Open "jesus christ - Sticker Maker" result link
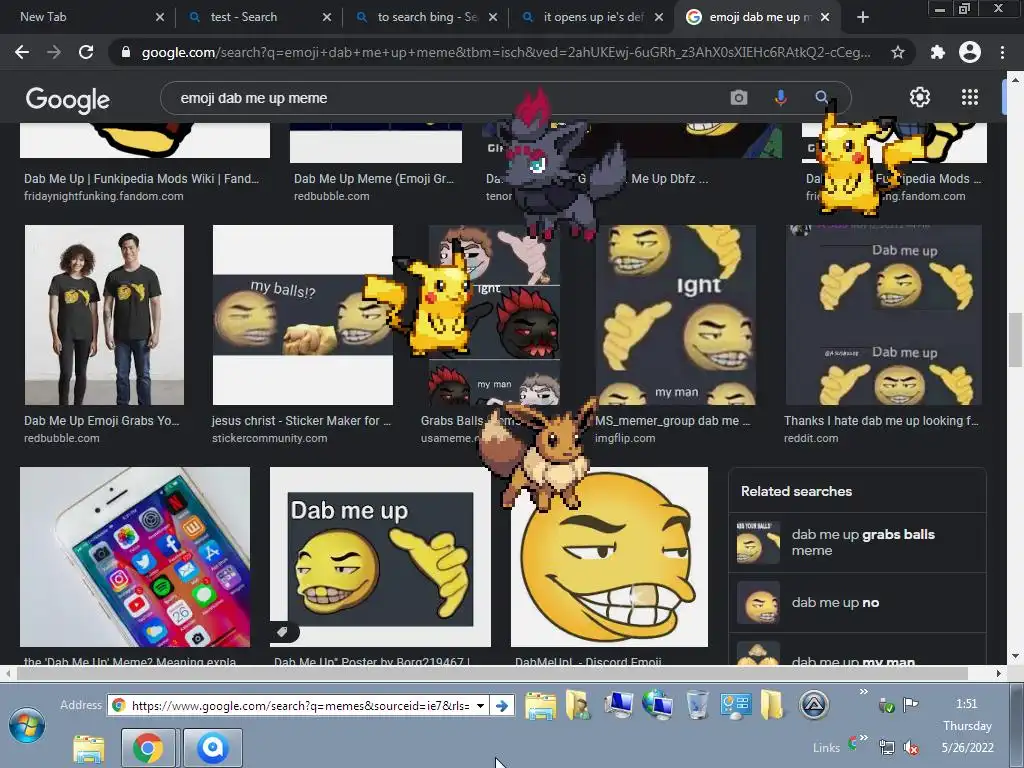The height and width of the screenshot is (768, 1024). [301, 421]
